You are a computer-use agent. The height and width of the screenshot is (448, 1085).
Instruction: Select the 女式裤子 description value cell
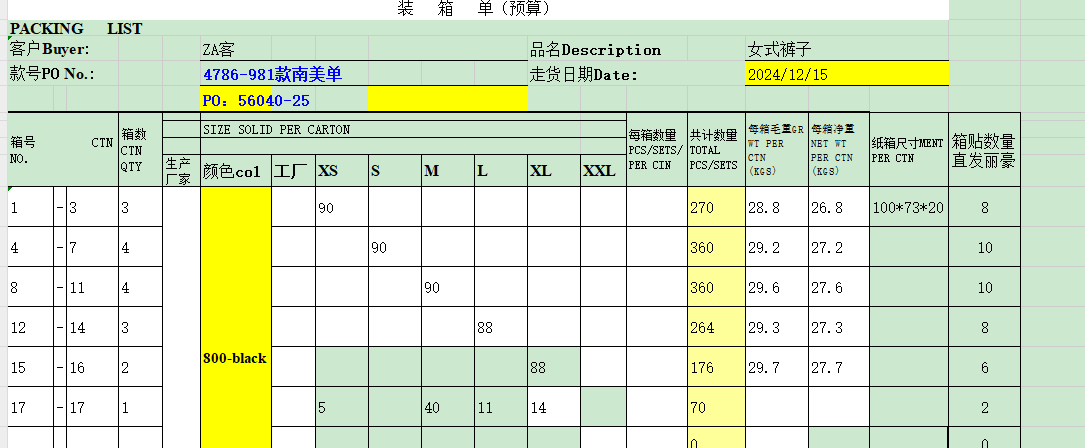(x=779, y=50)
